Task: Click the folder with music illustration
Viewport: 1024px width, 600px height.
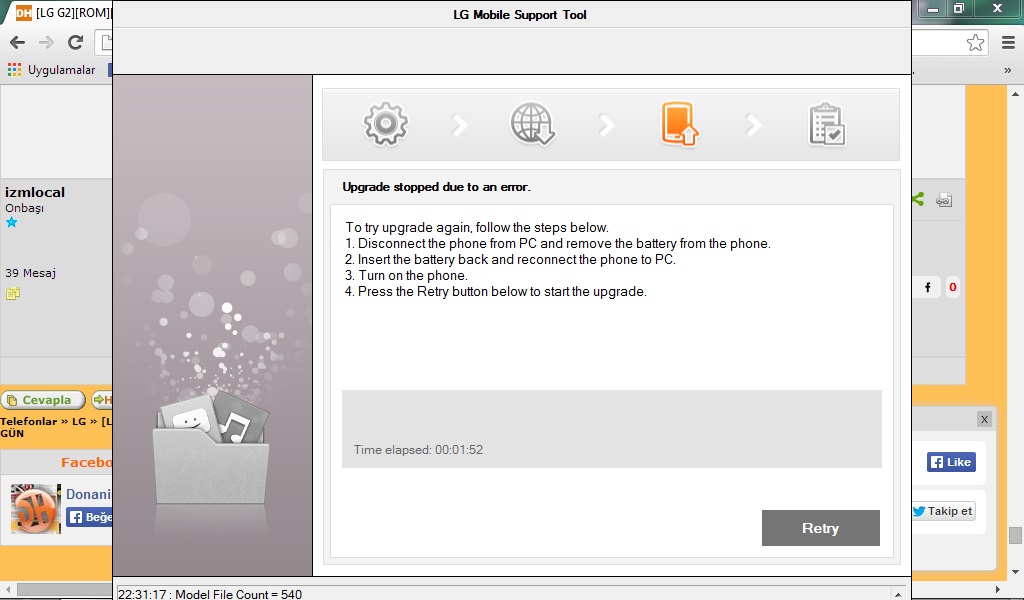Action: pos(212,447)
